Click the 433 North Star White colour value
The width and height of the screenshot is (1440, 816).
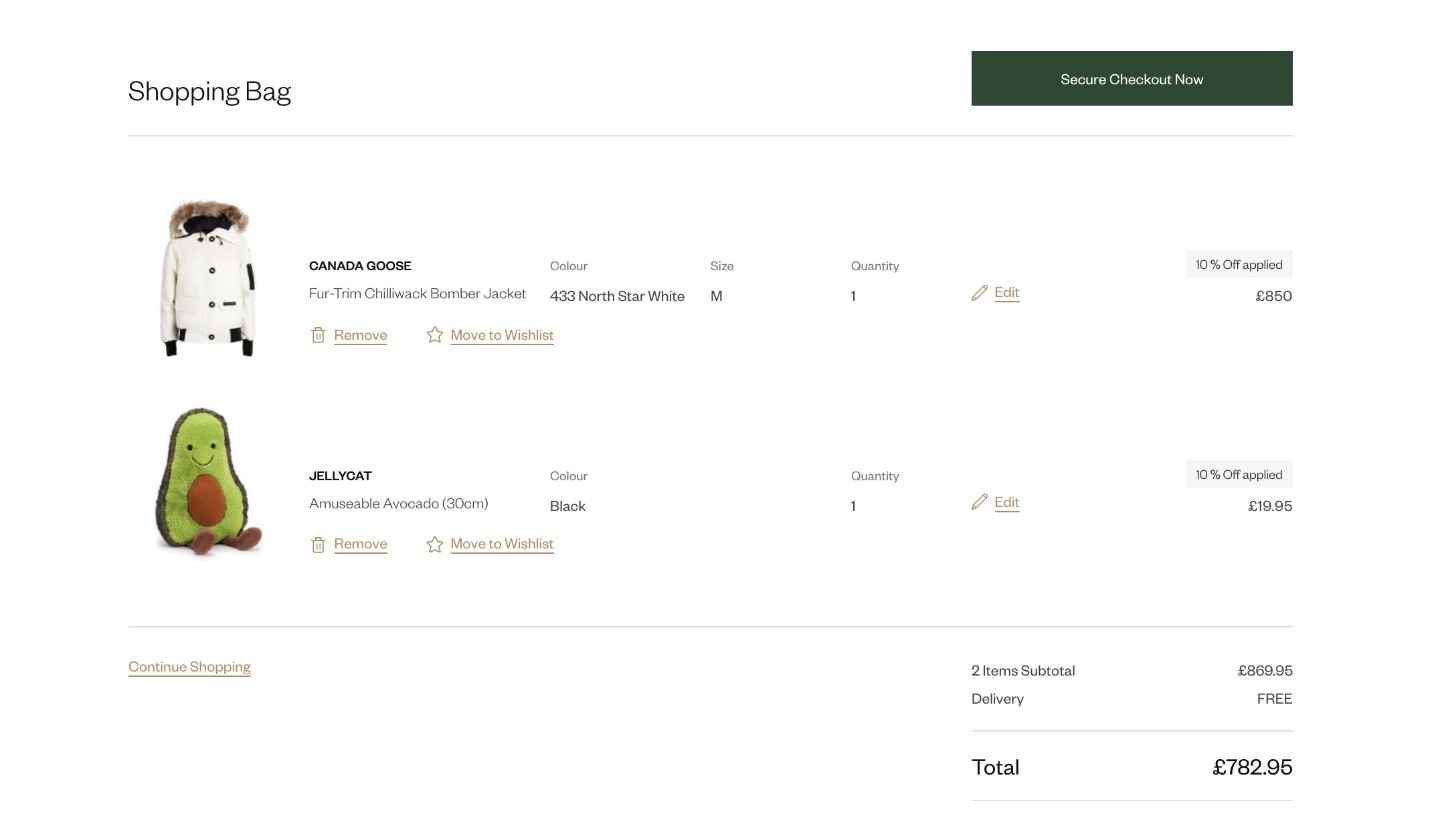[617, 296]
